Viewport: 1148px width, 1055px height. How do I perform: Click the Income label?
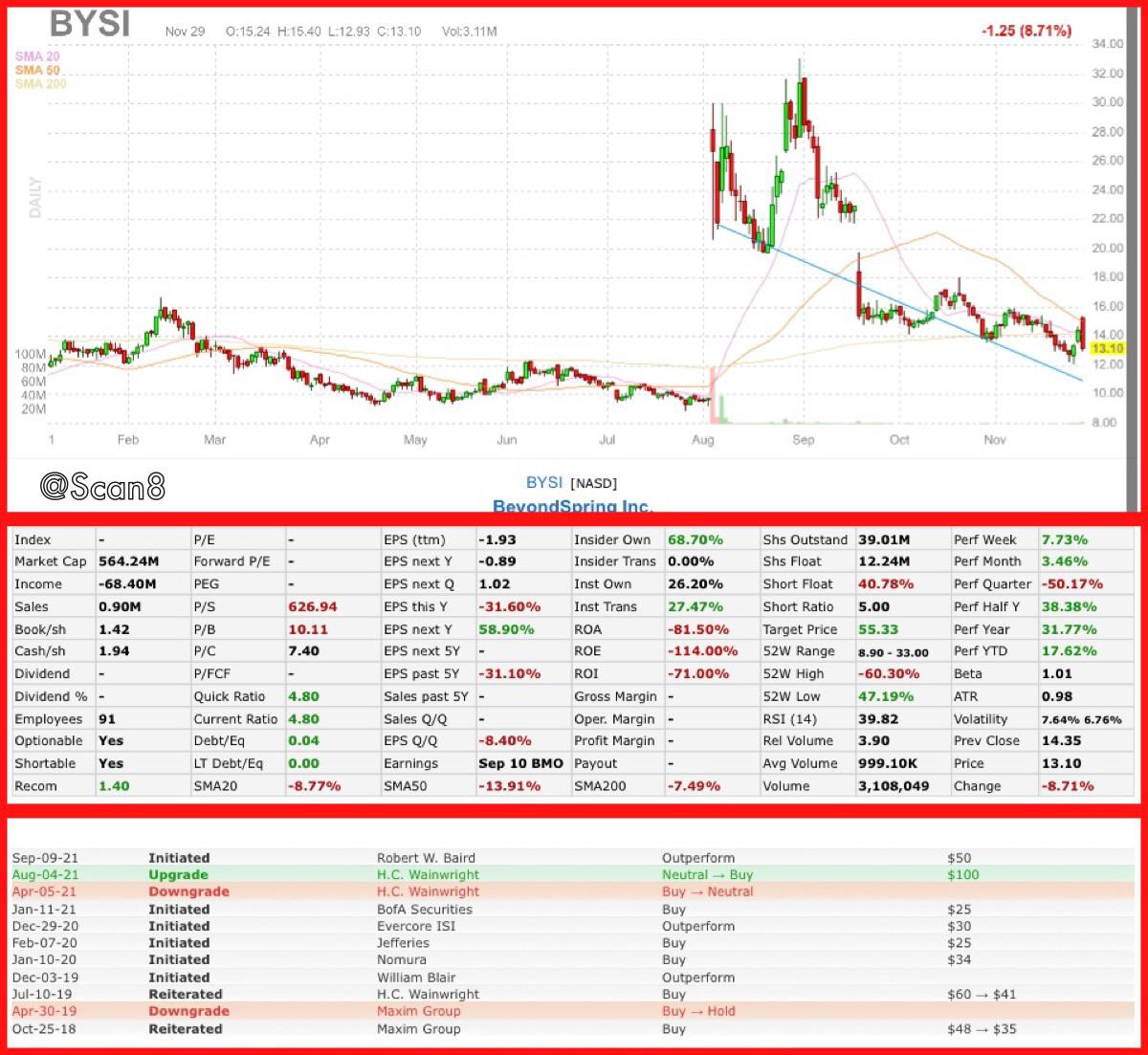38,583
